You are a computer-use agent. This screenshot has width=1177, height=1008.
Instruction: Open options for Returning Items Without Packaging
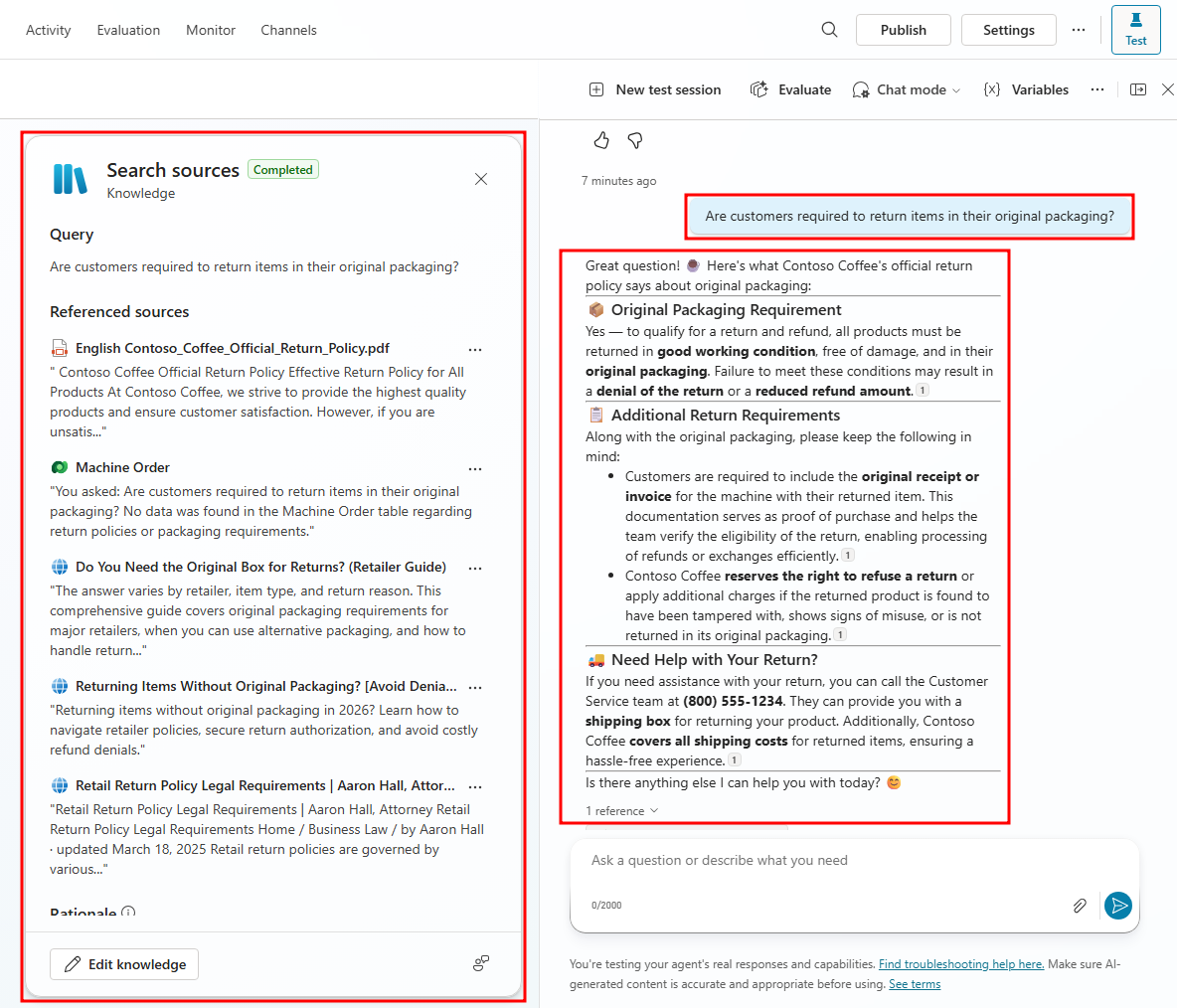pos(475,688)
